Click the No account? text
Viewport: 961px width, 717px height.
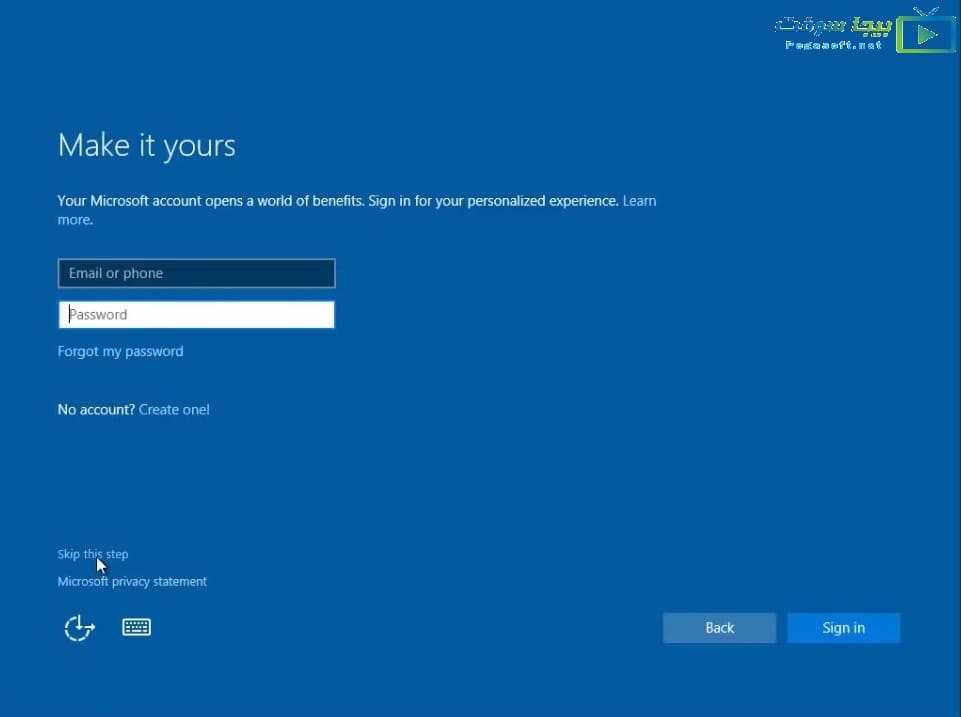(96, 409)
